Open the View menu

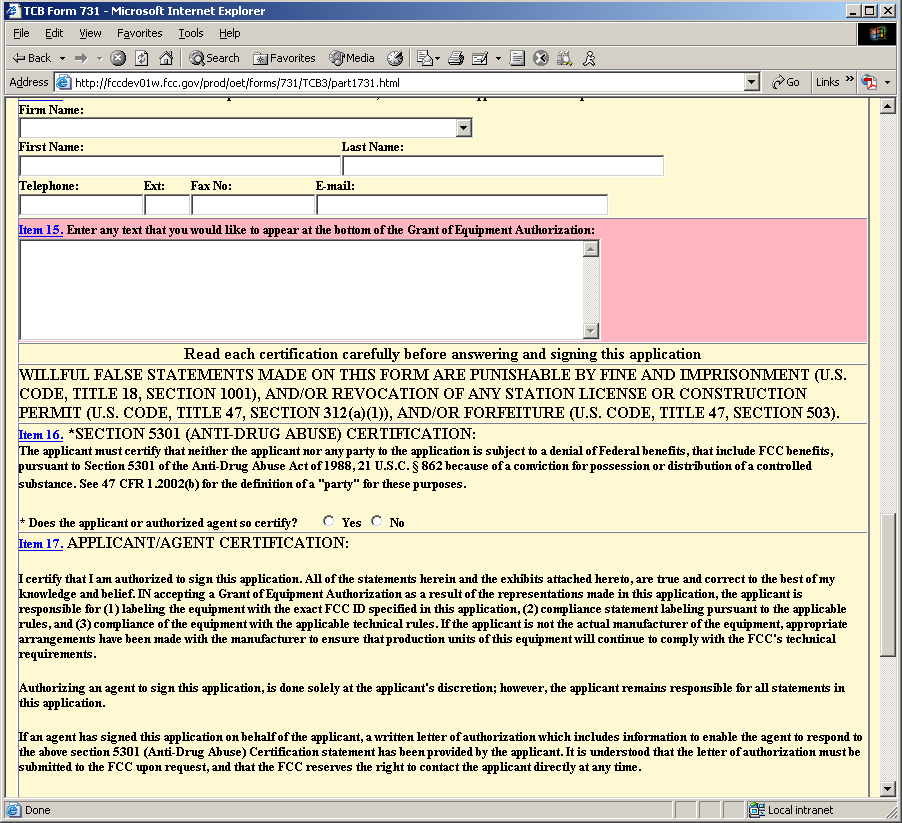[x=90, y=33]
